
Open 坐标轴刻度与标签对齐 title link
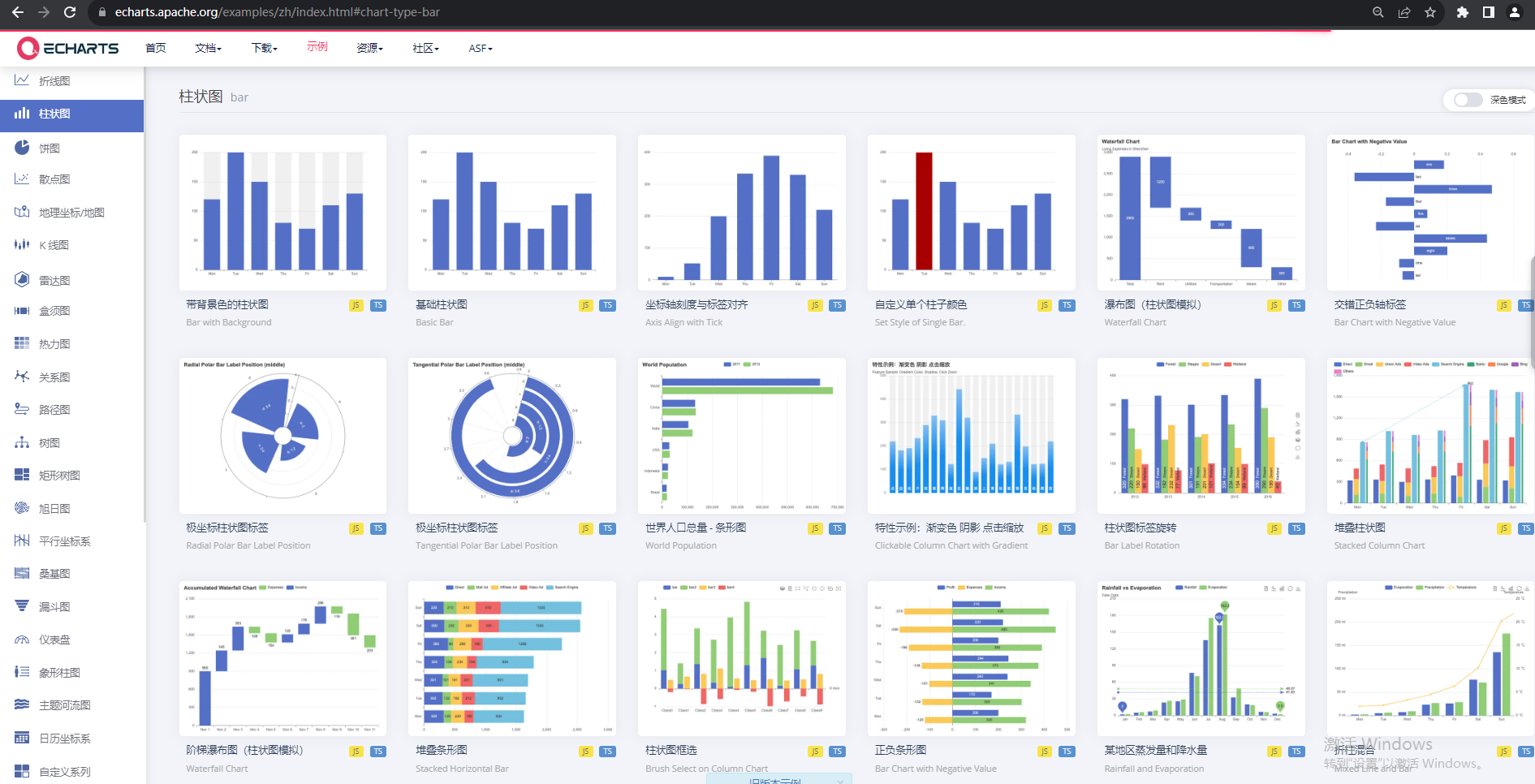click(x=696, y=304)
